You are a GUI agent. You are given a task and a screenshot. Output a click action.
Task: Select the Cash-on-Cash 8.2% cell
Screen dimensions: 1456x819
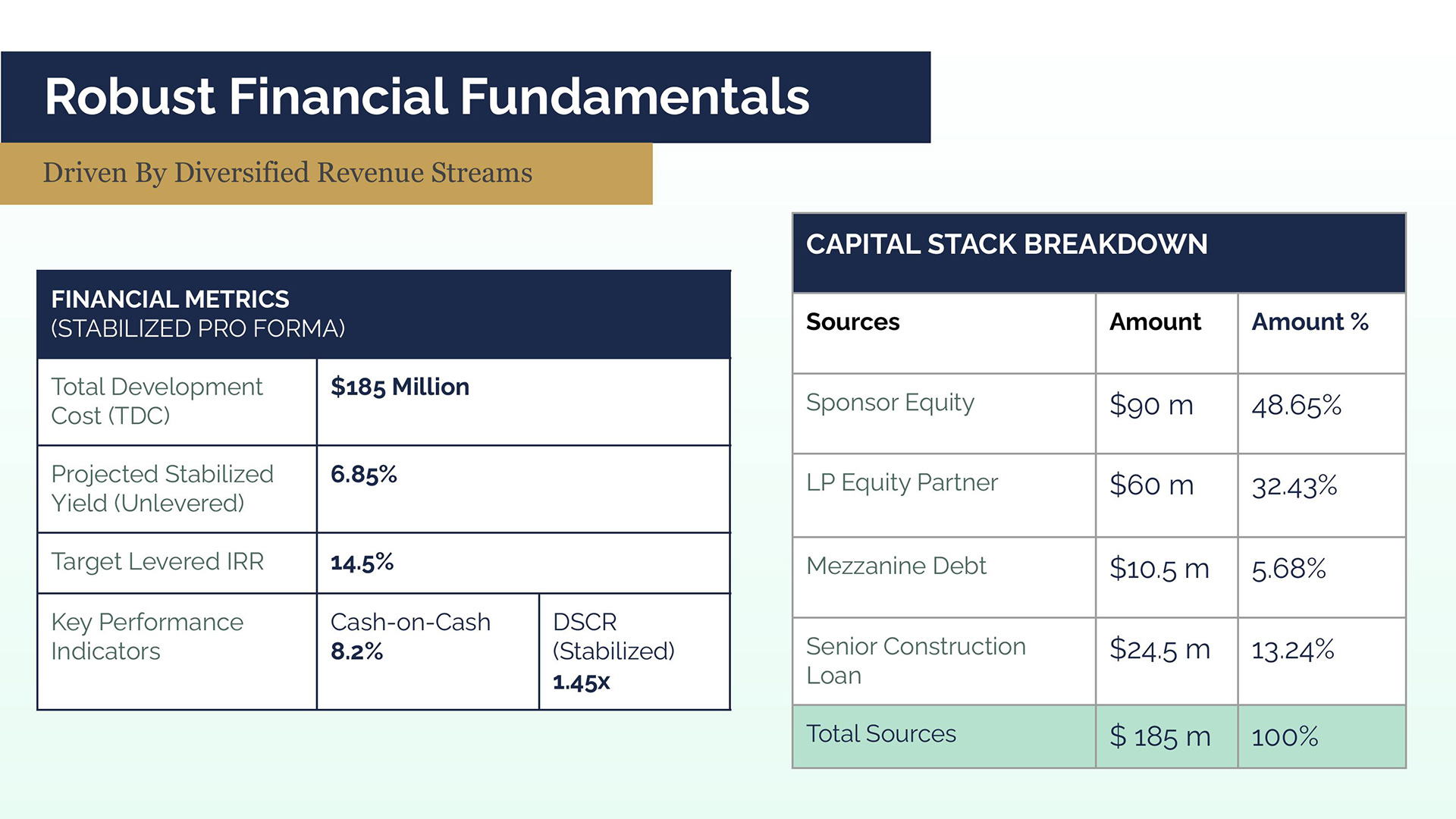click(428, 651)
